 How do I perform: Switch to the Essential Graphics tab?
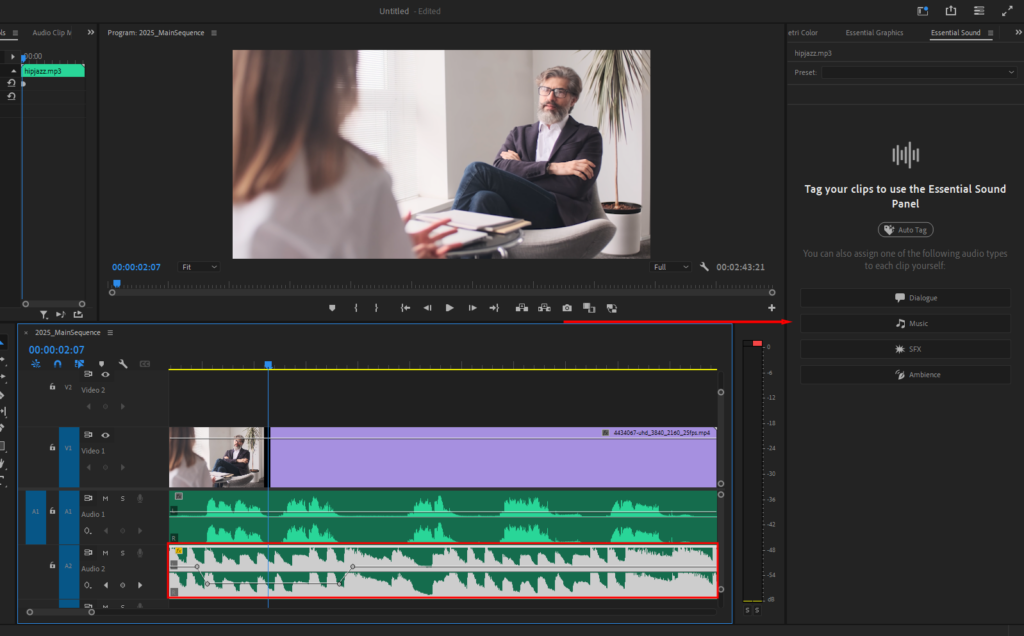click(874, 33)
